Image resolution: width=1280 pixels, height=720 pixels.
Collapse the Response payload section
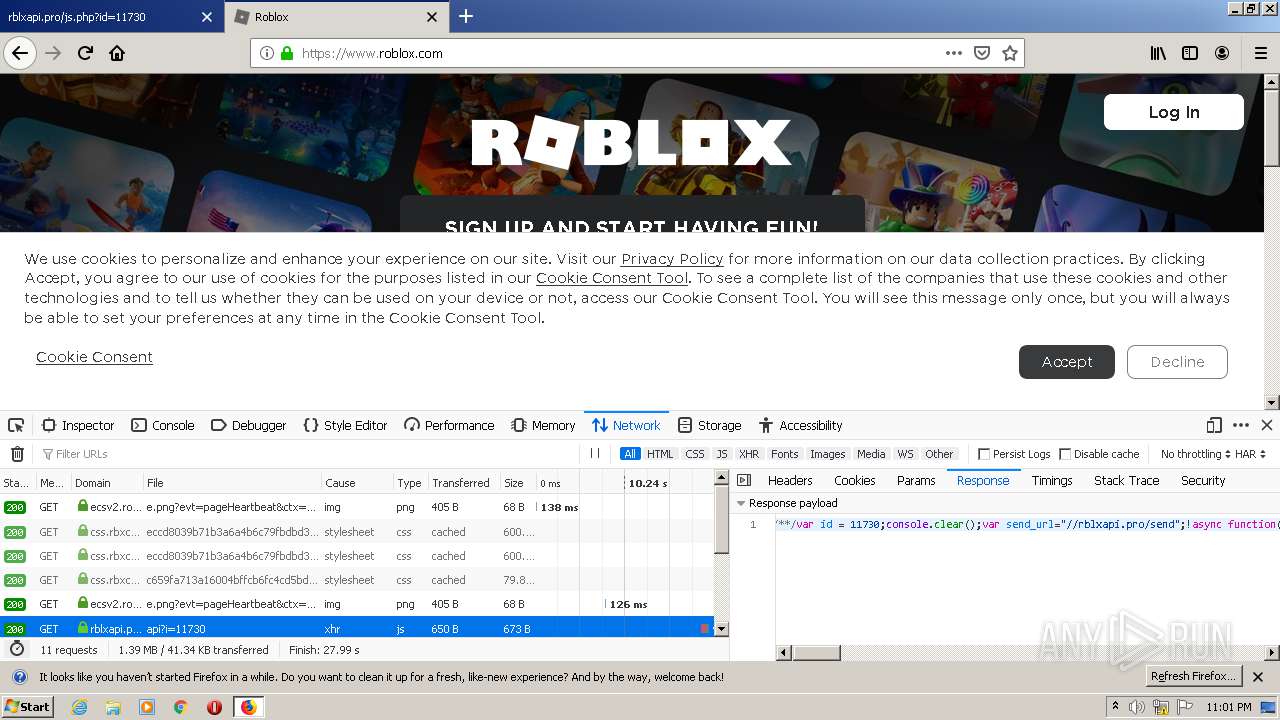tap(741, 503)
